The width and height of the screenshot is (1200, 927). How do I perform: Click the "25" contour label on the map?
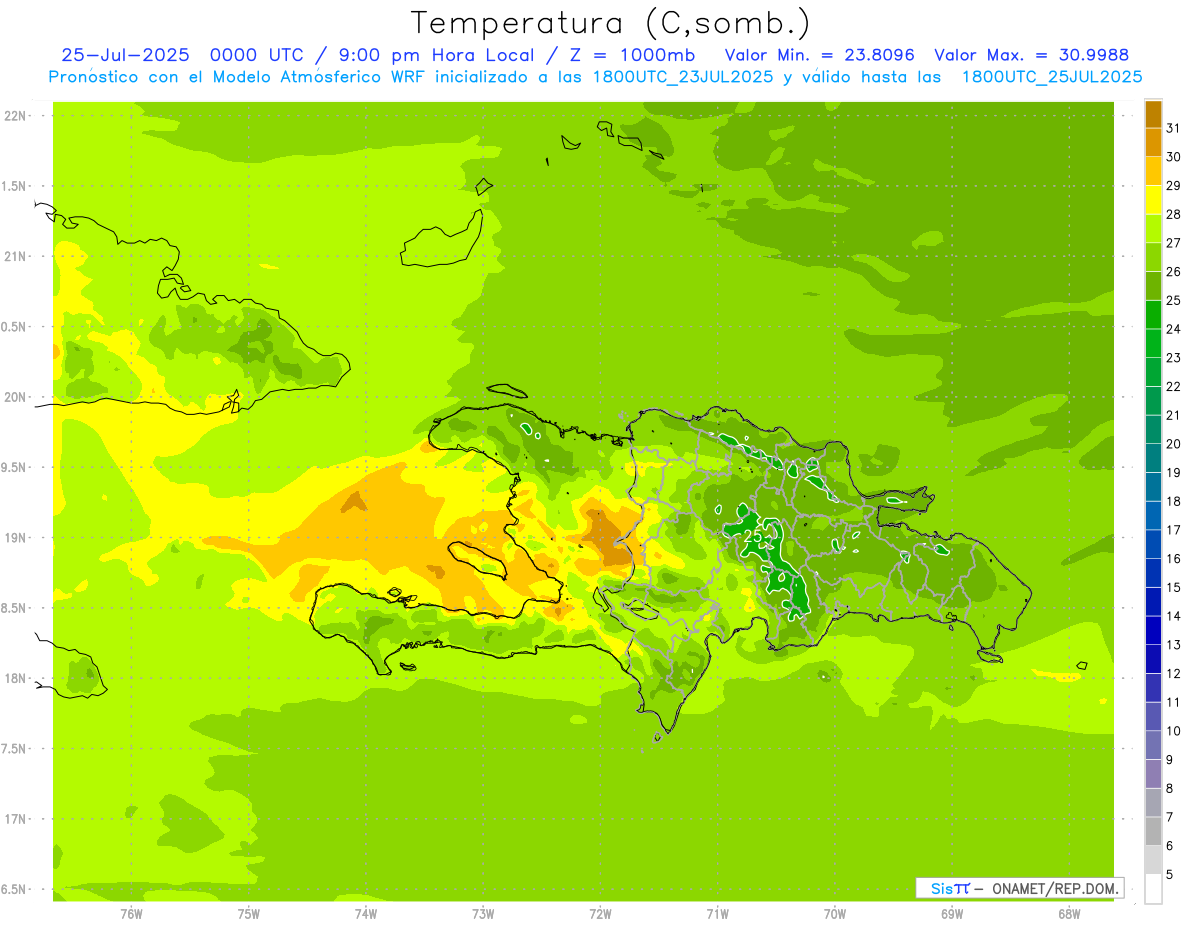[x=755, y=537]
